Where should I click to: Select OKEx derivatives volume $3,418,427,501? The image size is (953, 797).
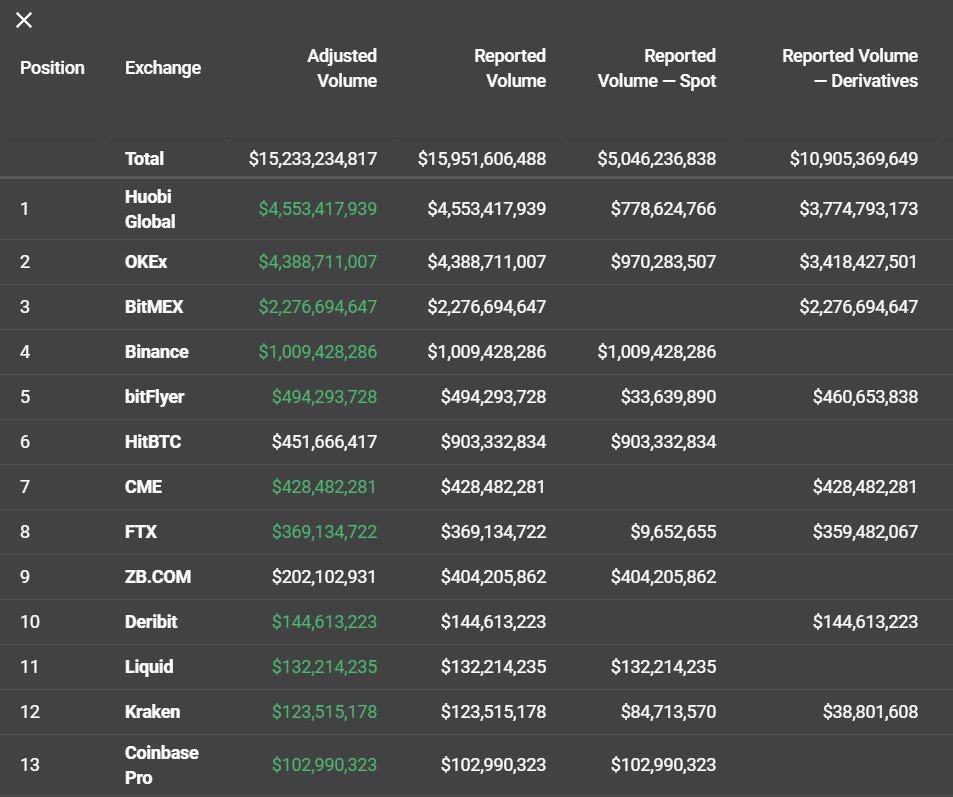point(858,262)
